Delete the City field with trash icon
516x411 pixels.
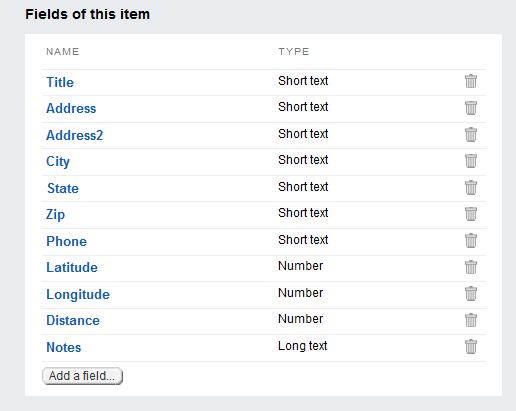(x=471, y=161)
